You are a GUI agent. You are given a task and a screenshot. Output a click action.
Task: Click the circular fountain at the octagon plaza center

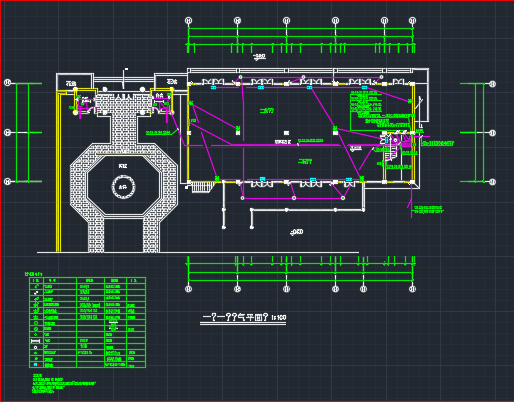click(x=123, y=187)
